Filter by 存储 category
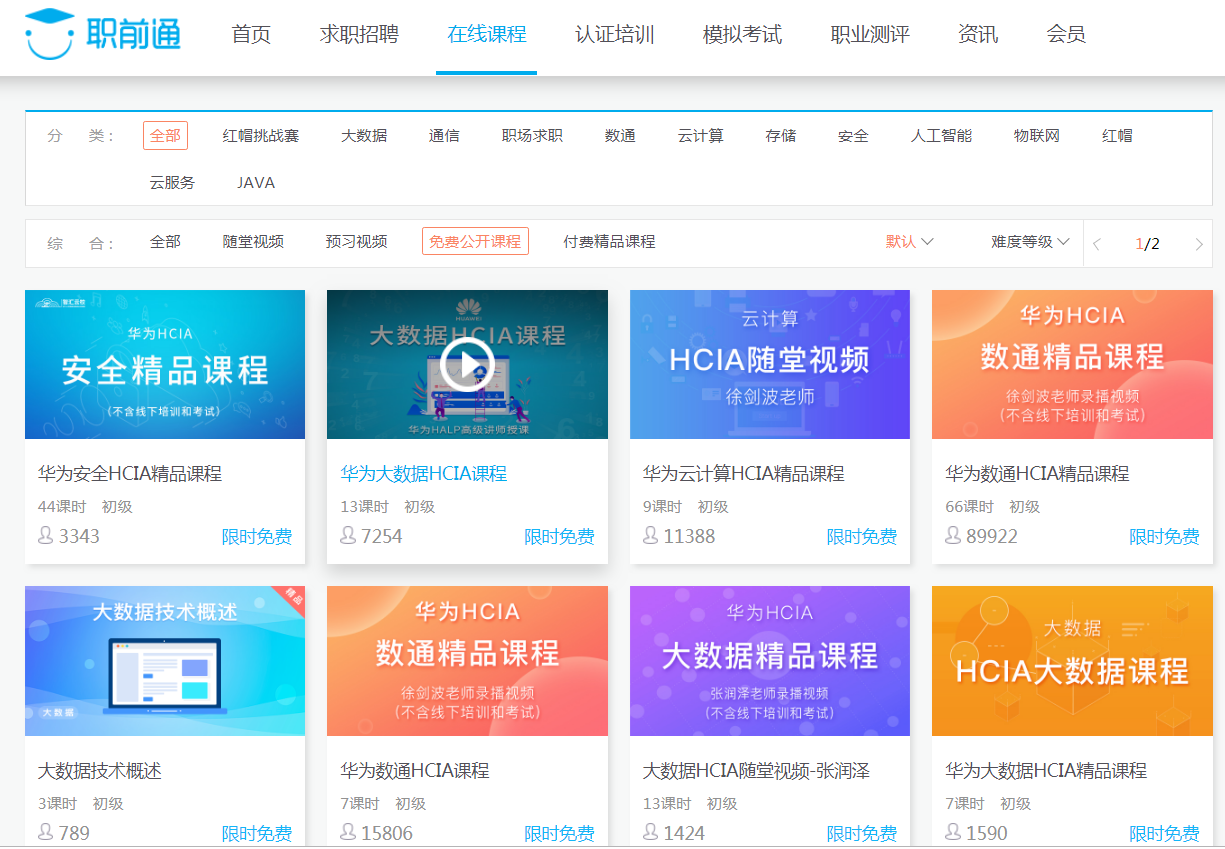The height and width of the screenshot is (849, 1225). pyautogui.click(x=781, y=136)
